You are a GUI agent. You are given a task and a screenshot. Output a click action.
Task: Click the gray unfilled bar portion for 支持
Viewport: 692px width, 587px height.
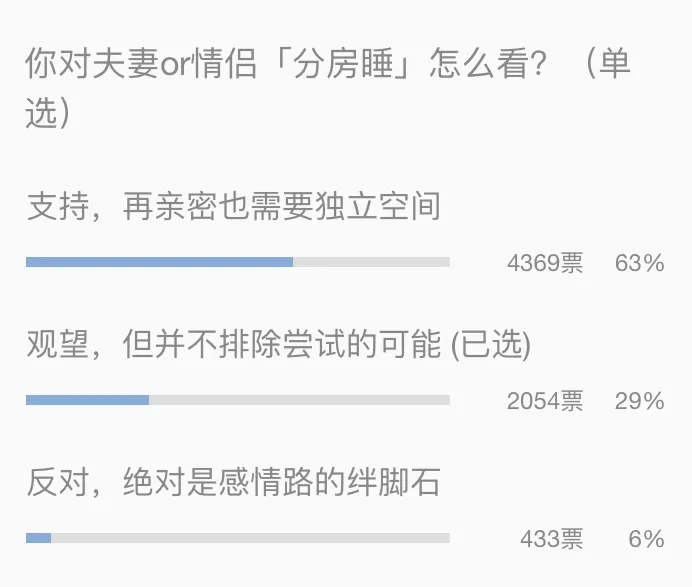point(371,262)
